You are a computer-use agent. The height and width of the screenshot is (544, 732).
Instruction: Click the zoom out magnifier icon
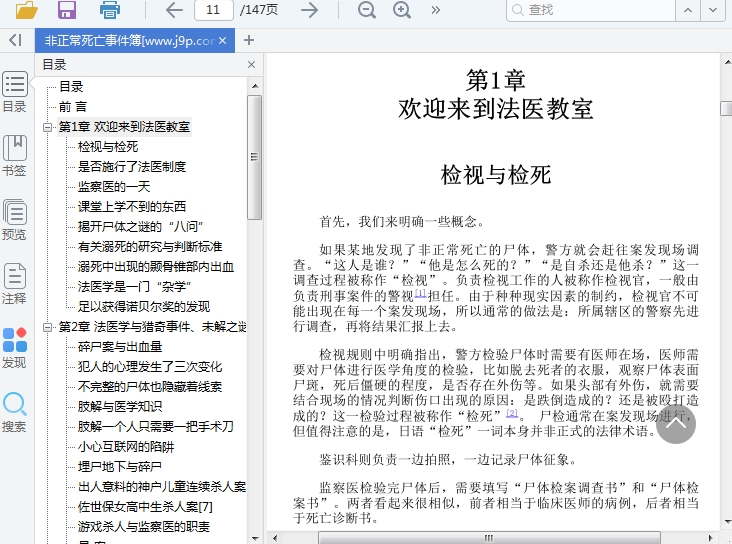tap(367, 10)
